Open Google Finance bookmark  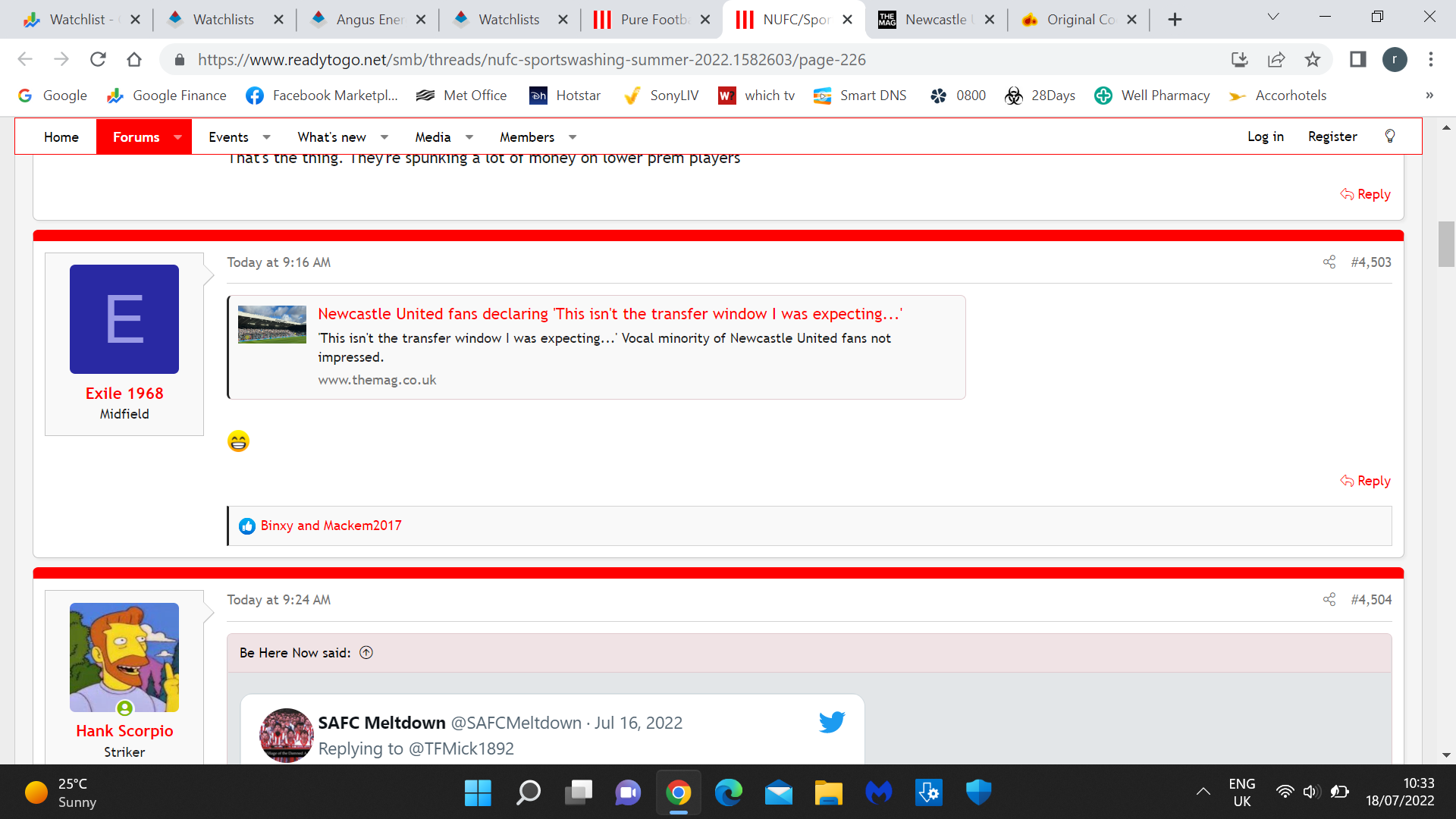(167, 96)
